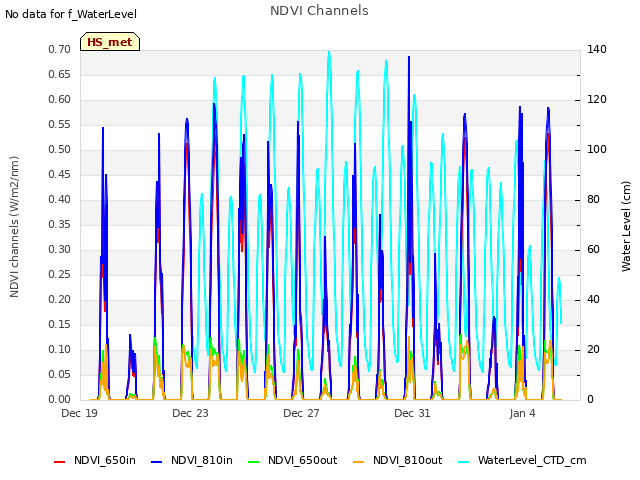Click the 140 right axis tick label
This screenshot has width=640, height=480.
pyautogui.click(x=597, y=50)
